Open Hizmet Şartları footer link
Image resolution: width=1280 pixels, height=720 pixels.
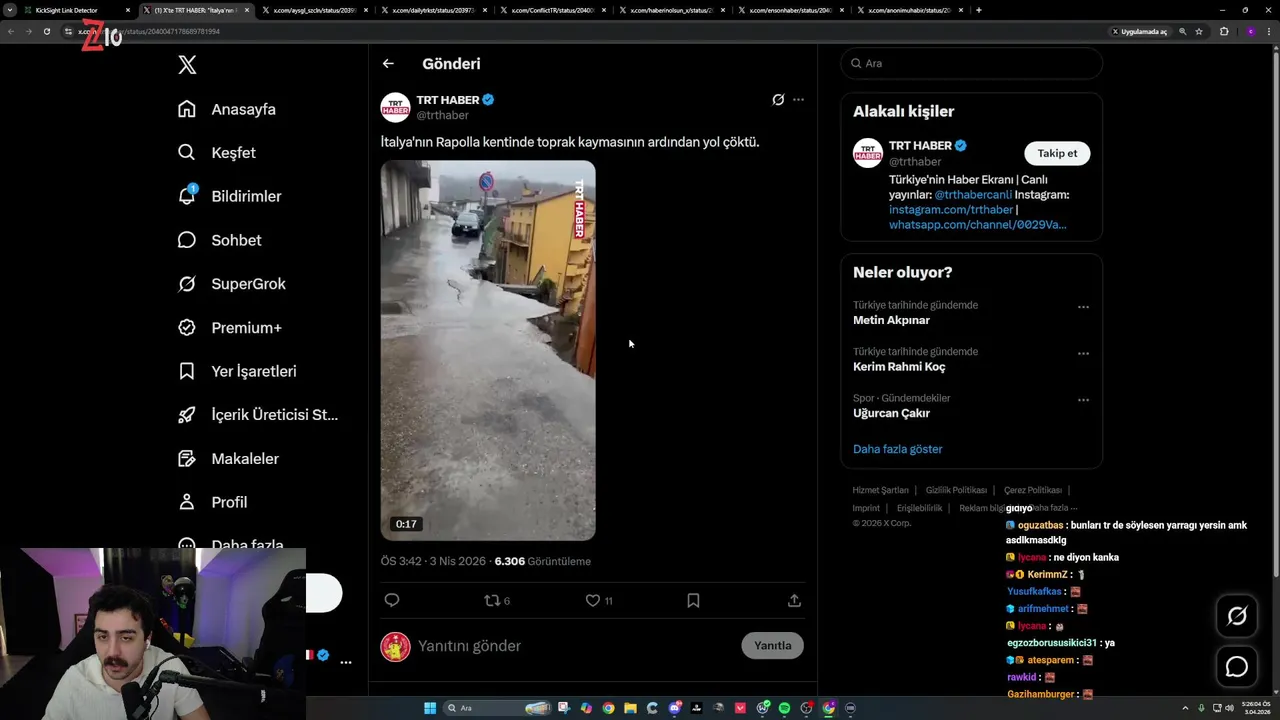point(880,490)
